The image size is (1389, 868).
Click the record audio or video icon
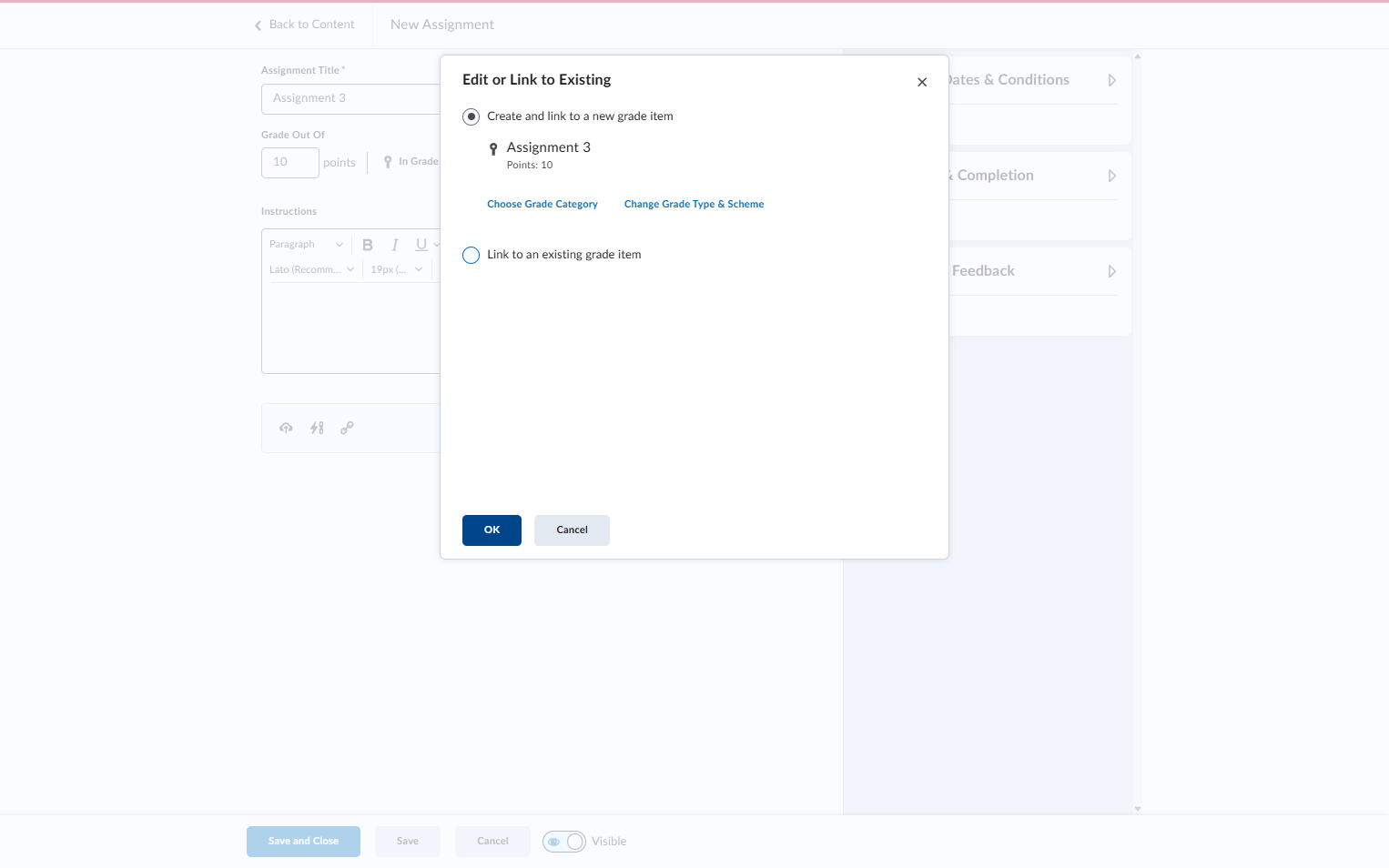coord(317,428)
